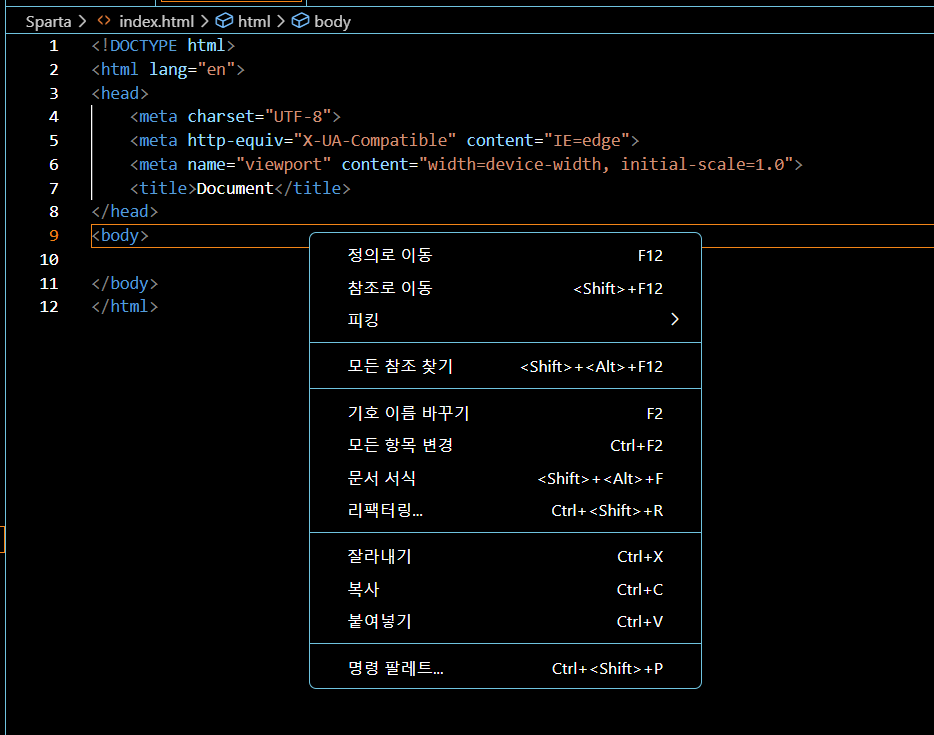Click line number 10 in gutter

[x=49, y=260]
